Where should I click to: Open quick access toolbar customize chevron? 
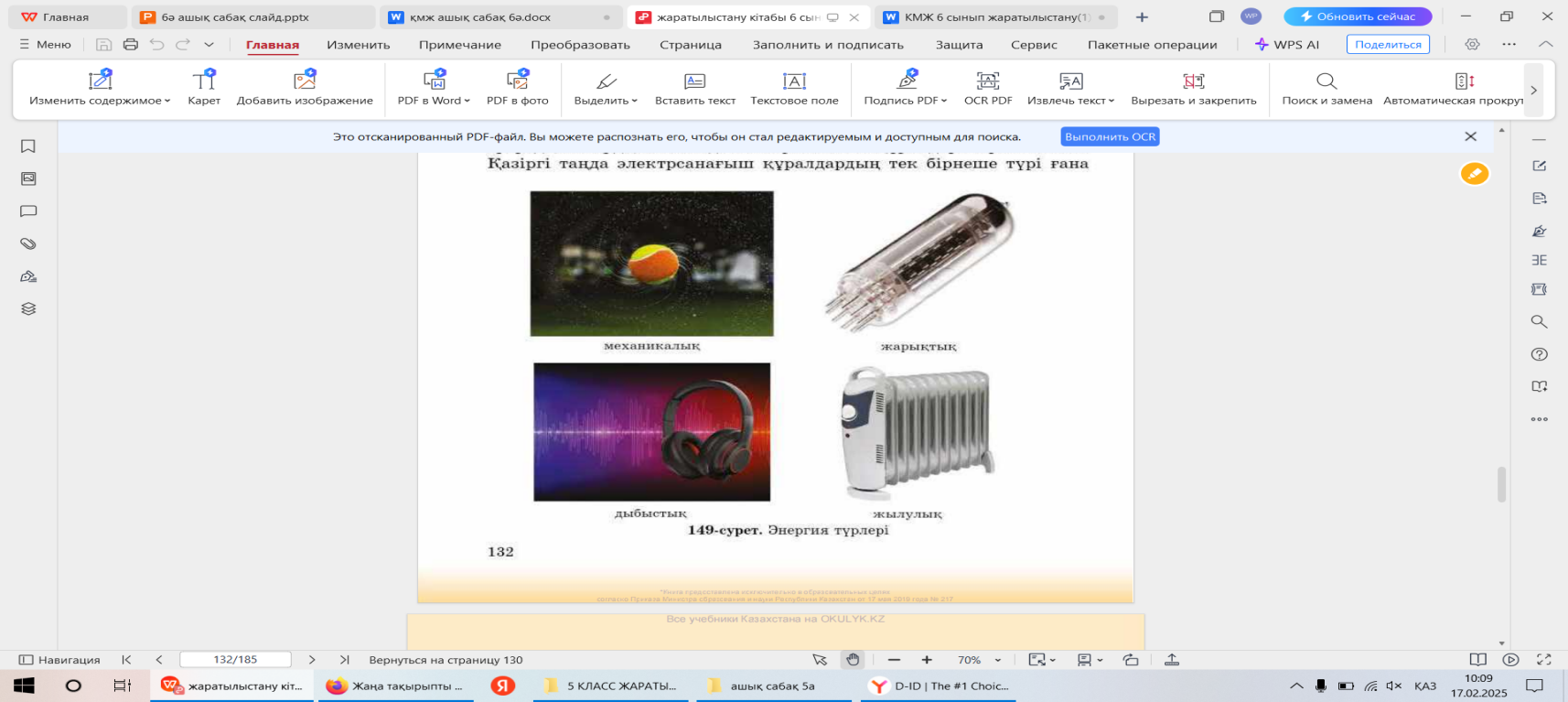point(209,44)
